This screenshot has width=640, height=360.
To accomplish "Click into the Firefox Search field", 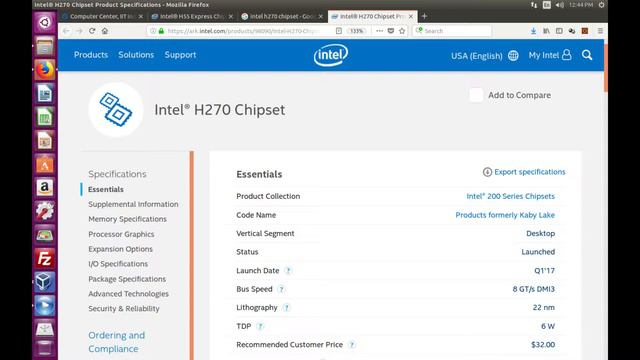I will (452, 31).
